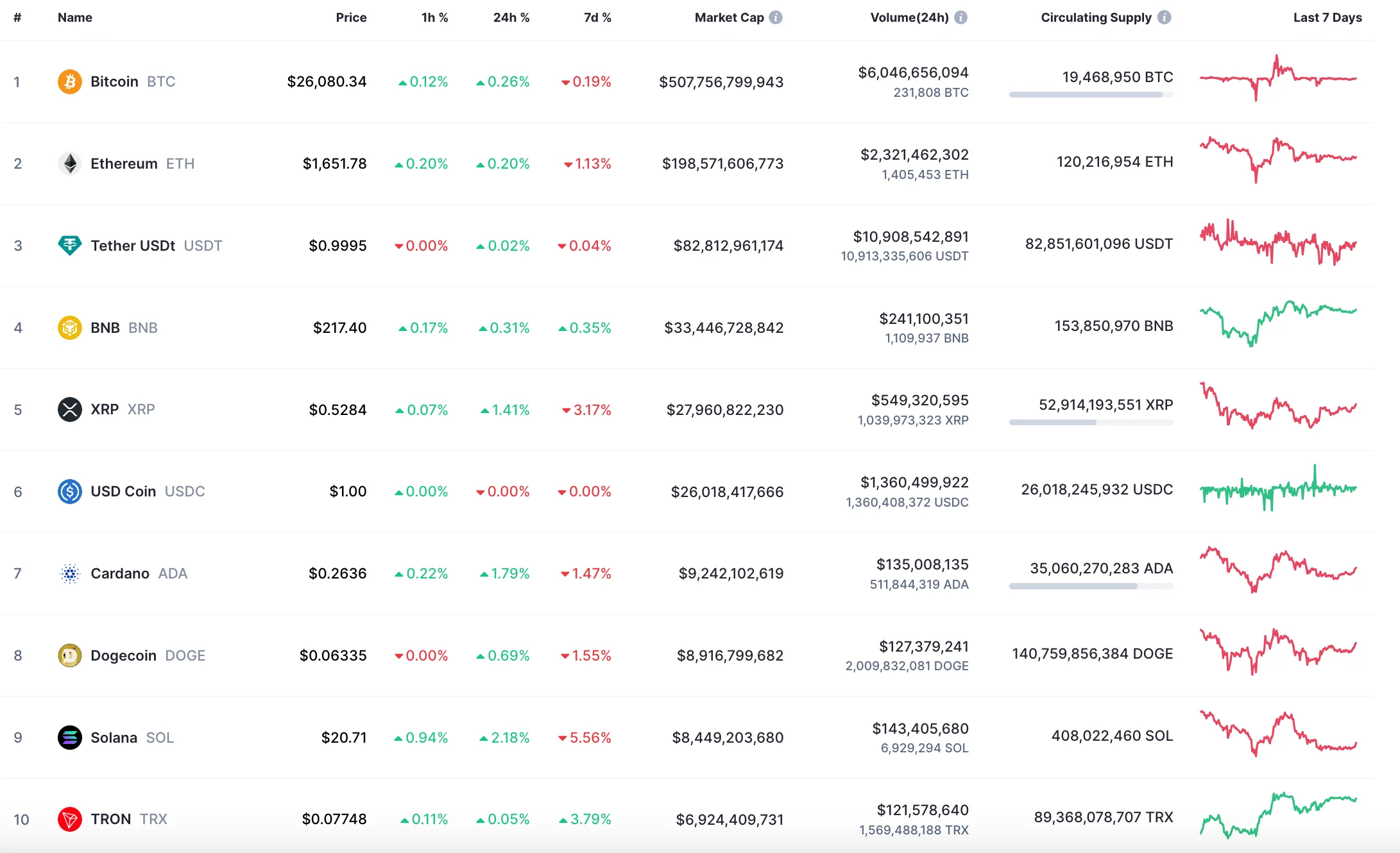Click the BNB logo icon

(x=69, y=327)
